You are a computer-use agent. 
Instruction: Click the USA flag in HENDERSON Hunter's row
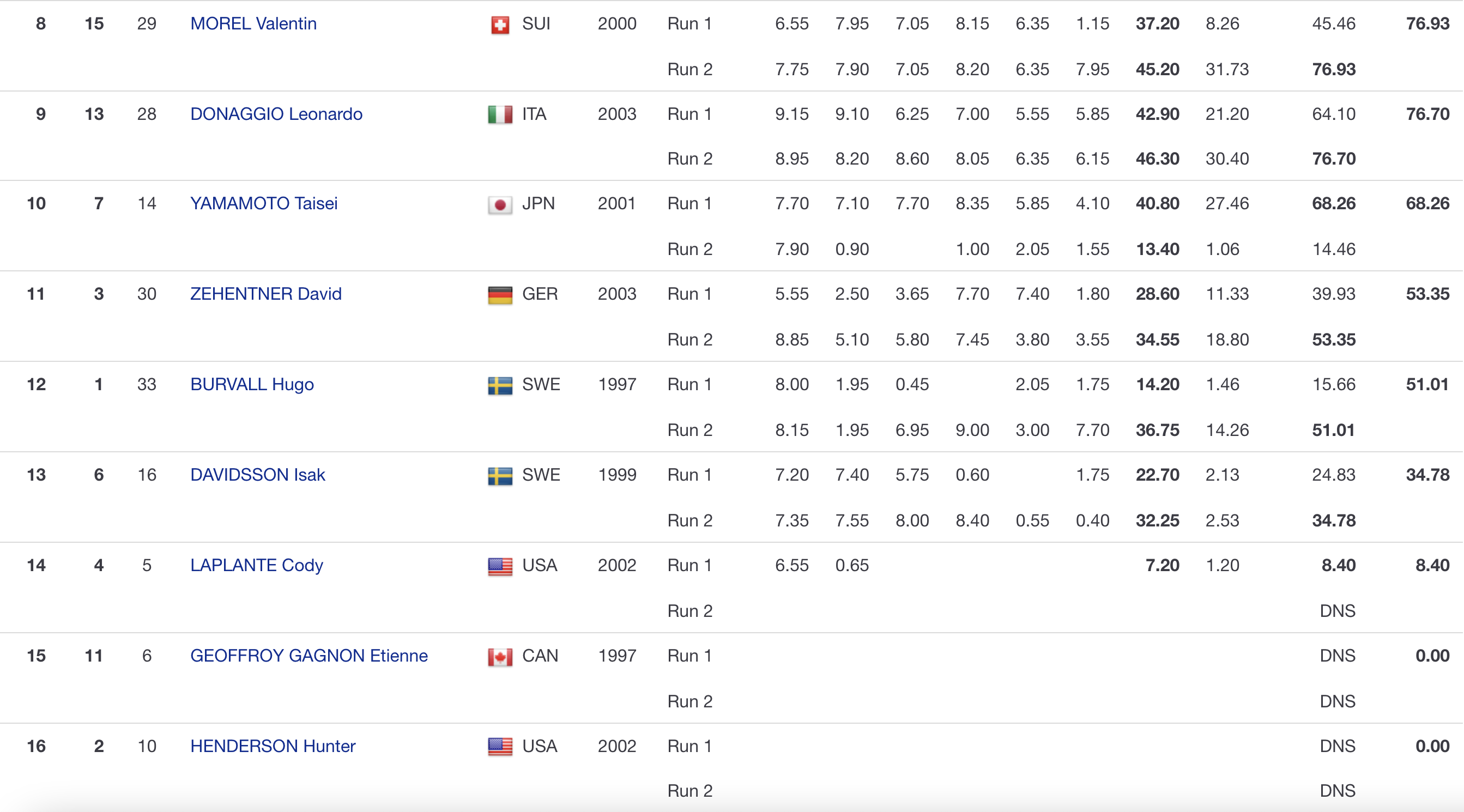(500, 746)
